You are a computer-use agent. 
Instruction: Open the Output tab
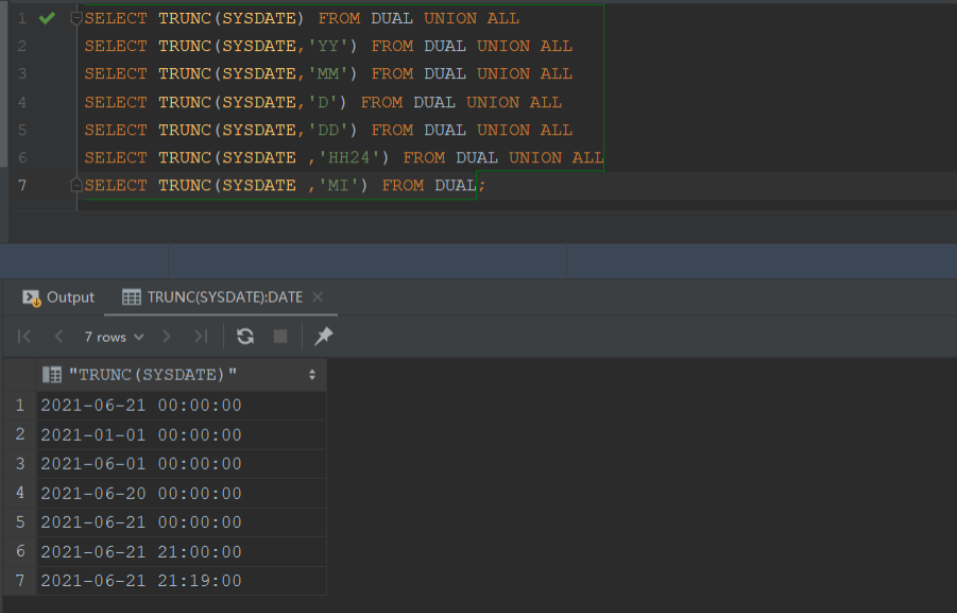coord(59,297)
